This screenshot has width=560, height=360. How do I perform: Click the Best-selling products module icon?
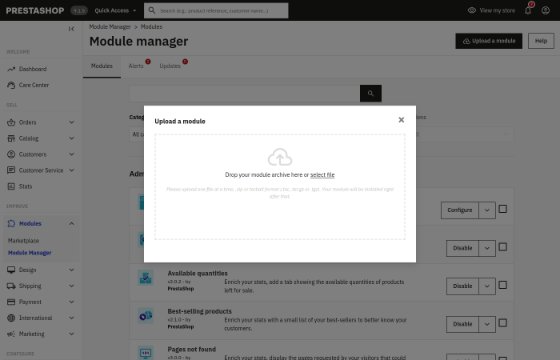click(146, 316)
